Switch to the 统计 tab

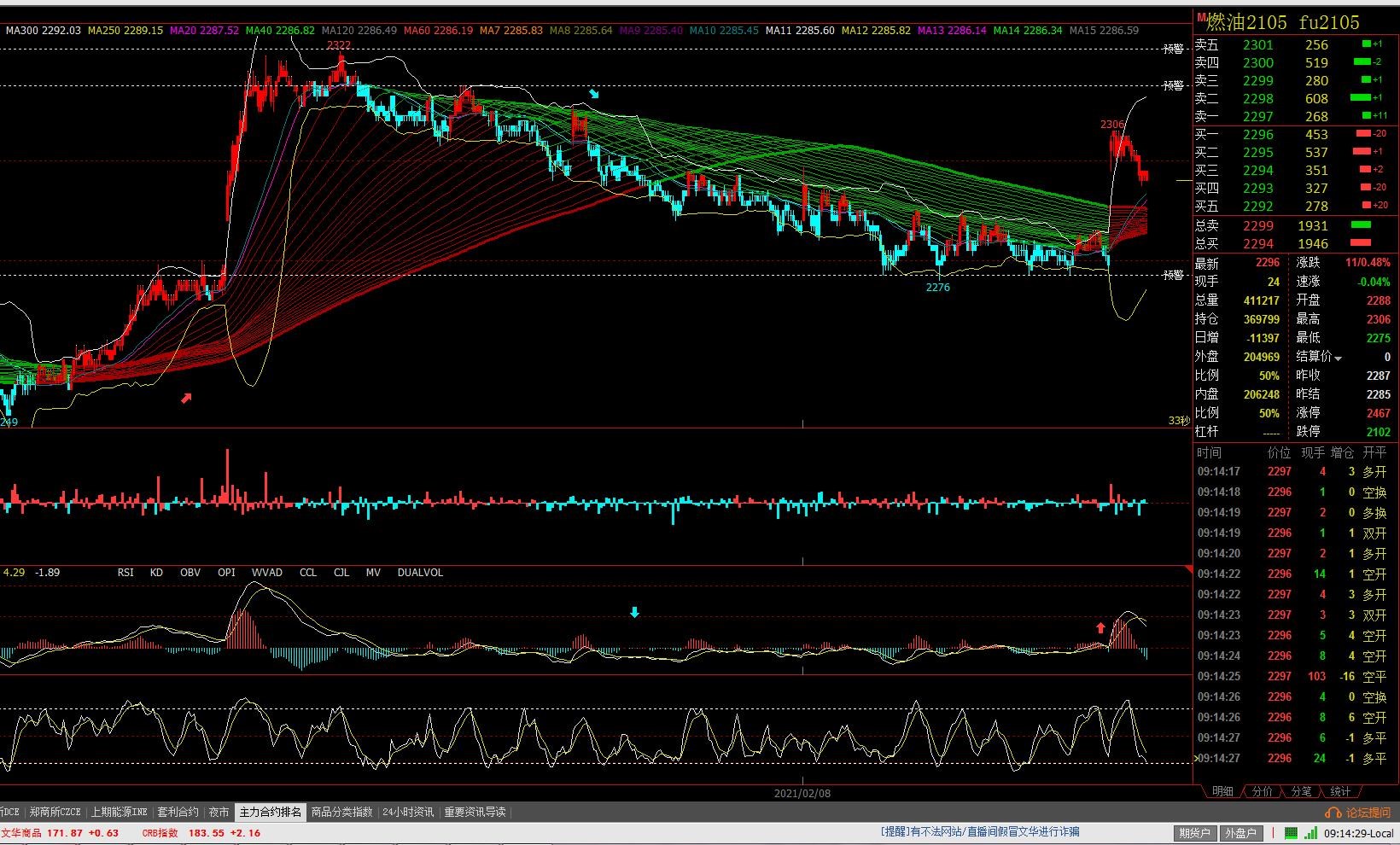tap(1340, 791)
